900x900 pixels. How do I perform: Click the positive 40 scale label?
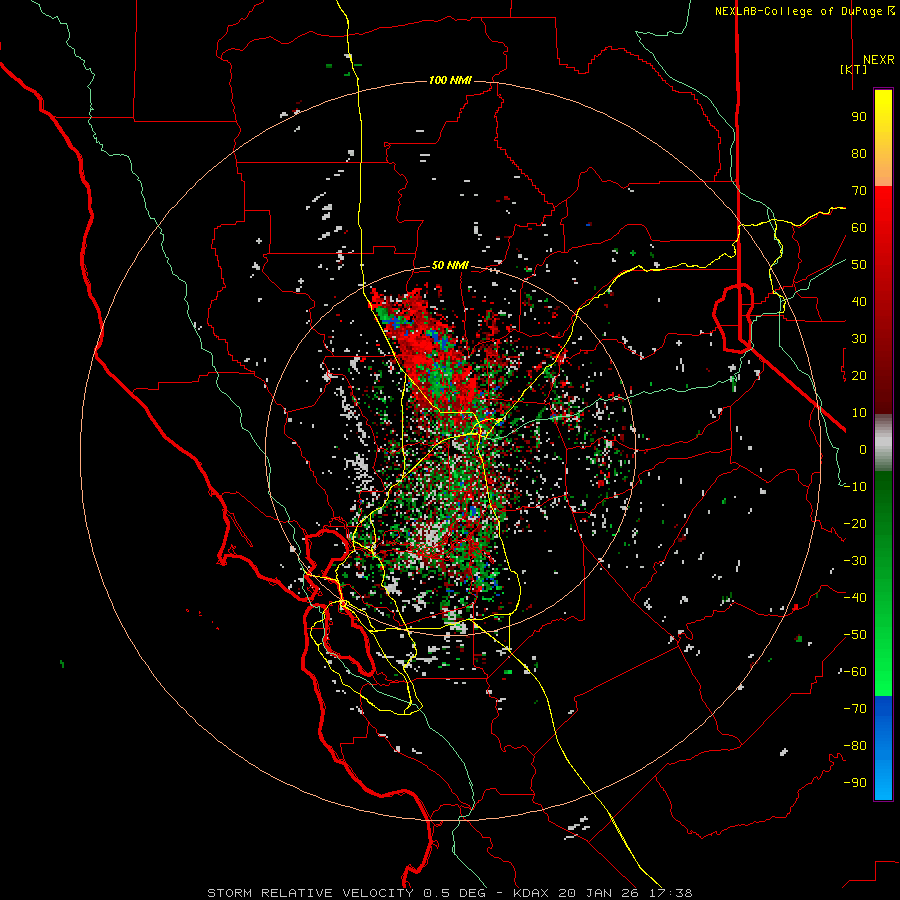(859, 302)
